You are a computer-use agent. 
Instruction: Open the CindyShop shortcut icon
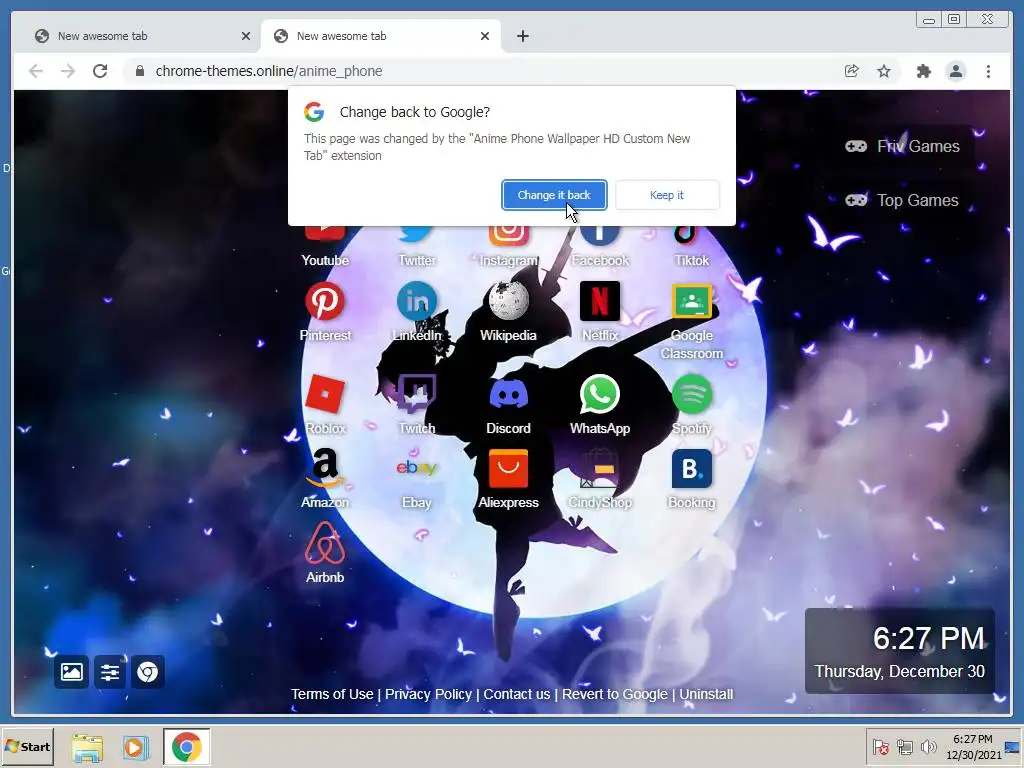click(600, 469)
